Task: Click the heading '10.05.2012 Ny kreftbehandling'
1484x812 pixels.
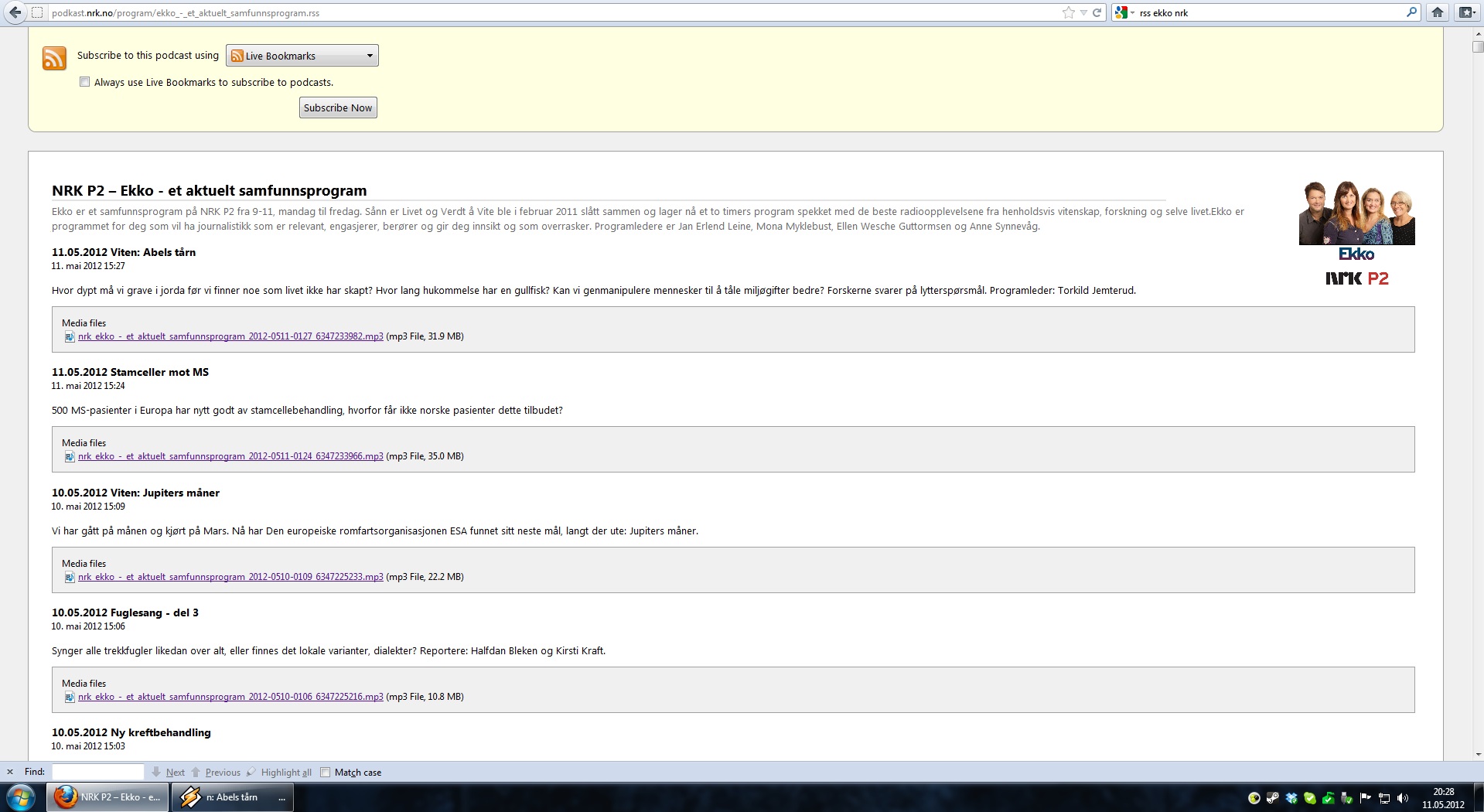Action: 131,732
